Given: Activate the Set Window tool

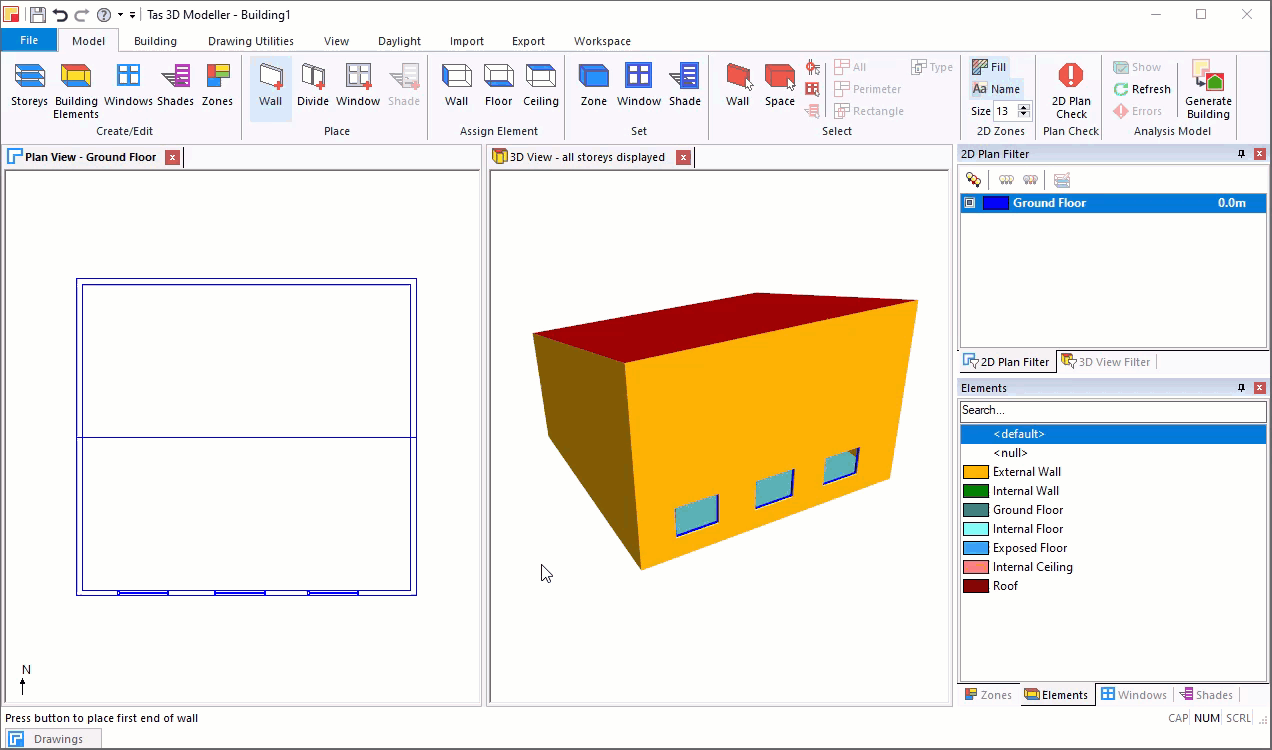Looking at the screenshot, I should 639,85.
